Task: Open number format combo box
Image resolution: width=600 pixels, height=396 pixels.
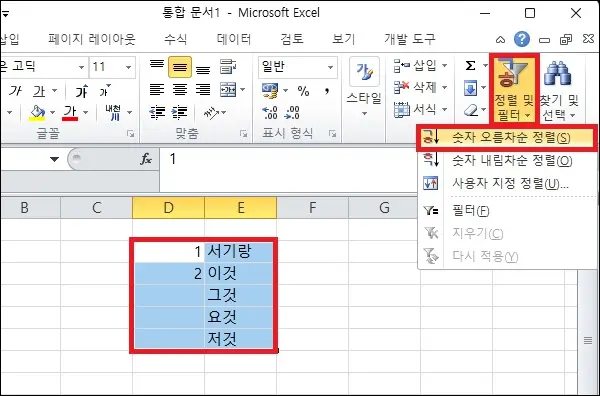Action: click(298, 67)
